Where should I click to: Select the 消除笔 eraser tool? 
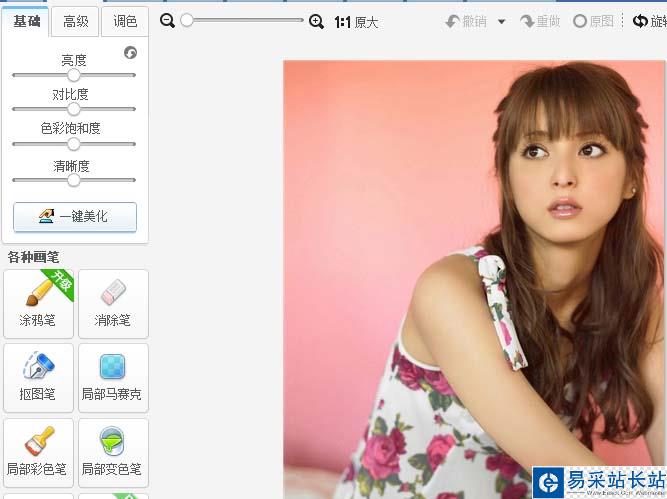113,304
